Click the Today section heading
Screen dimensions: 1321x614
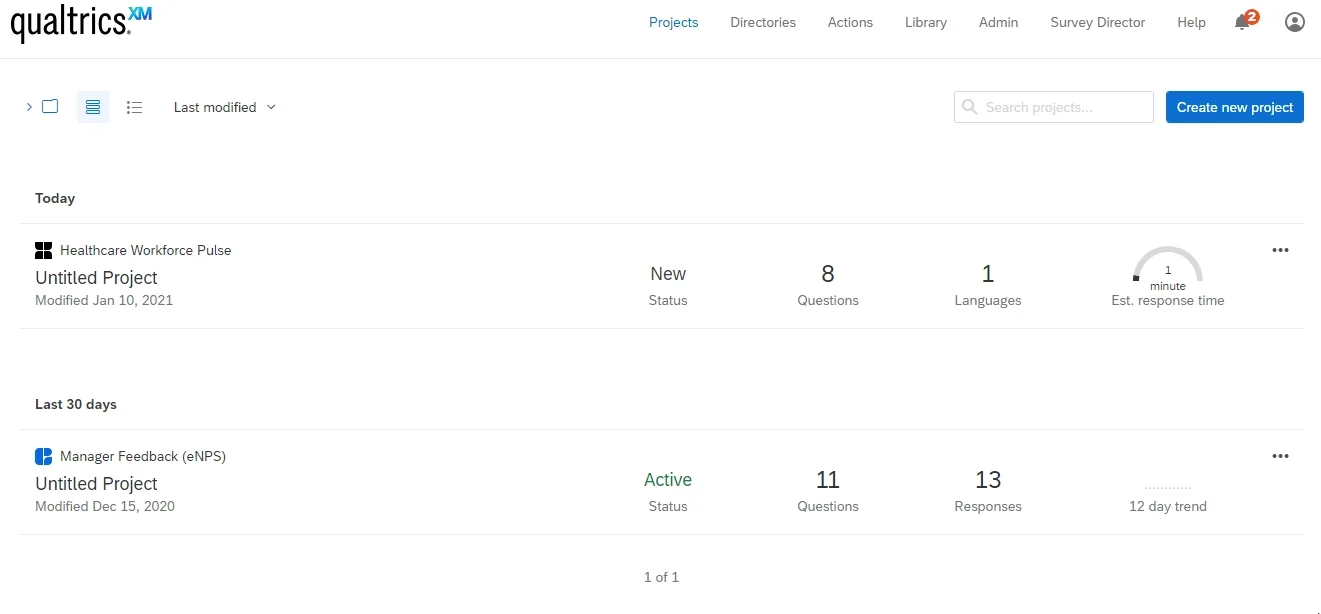[x=55, y=198]
